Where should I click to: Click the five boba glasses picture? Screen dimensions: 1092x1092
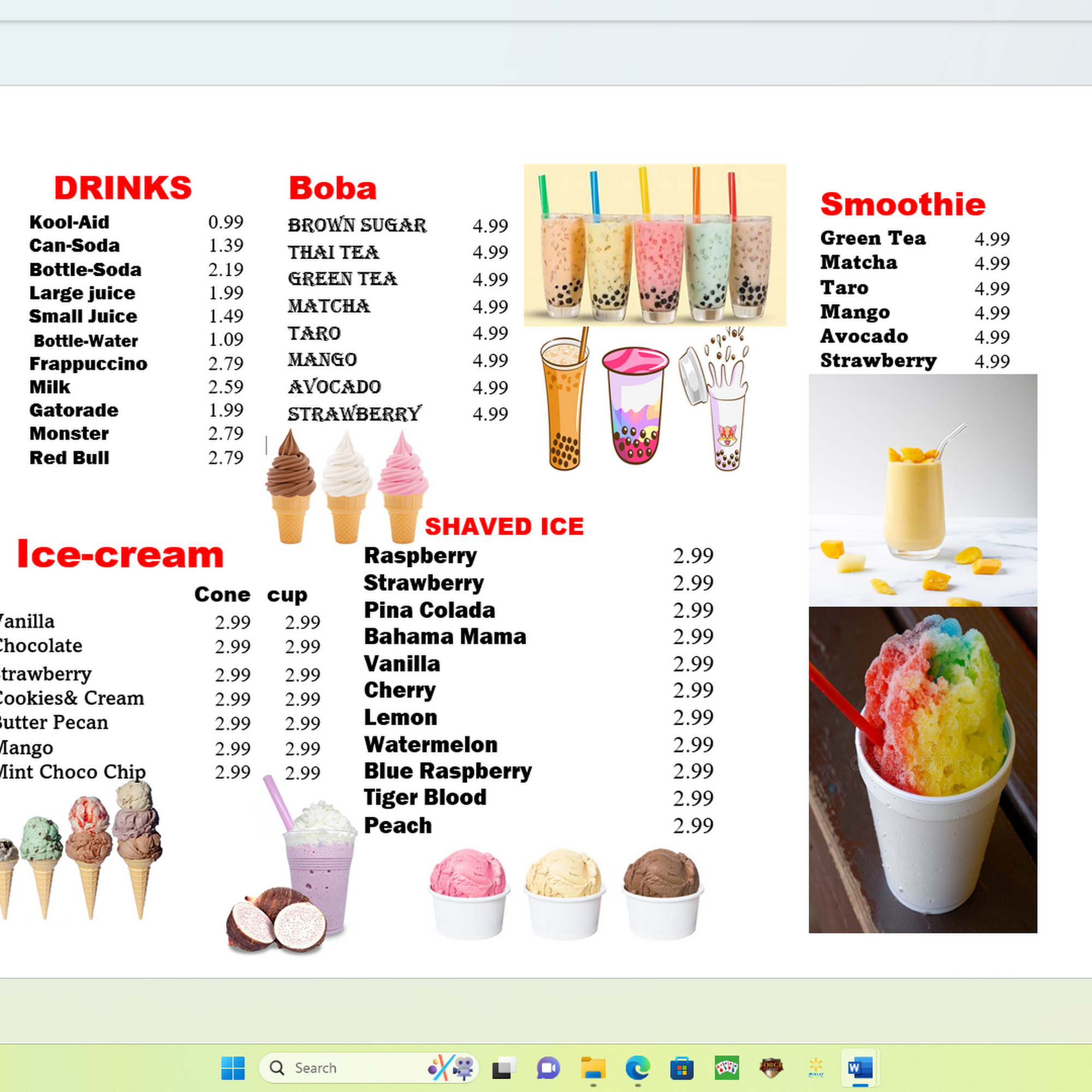(655, 245)
